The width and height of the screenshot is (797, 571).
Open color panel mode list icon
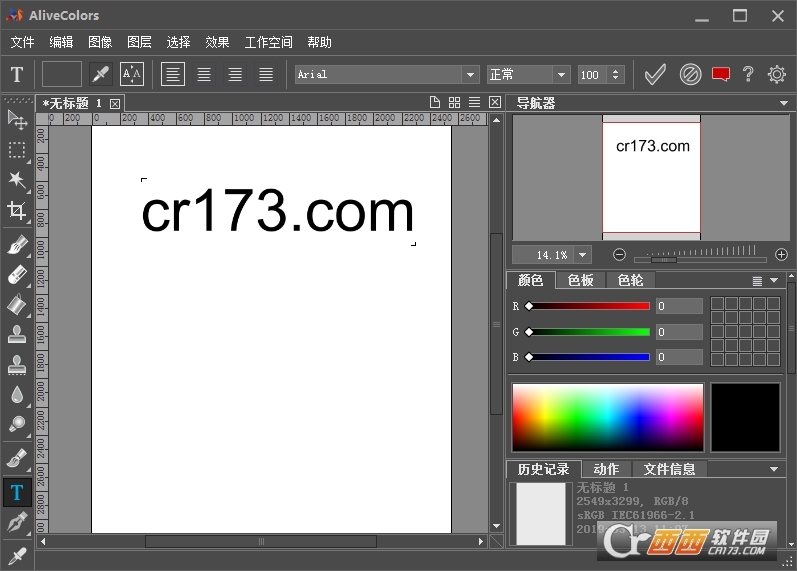click(757, 281)
